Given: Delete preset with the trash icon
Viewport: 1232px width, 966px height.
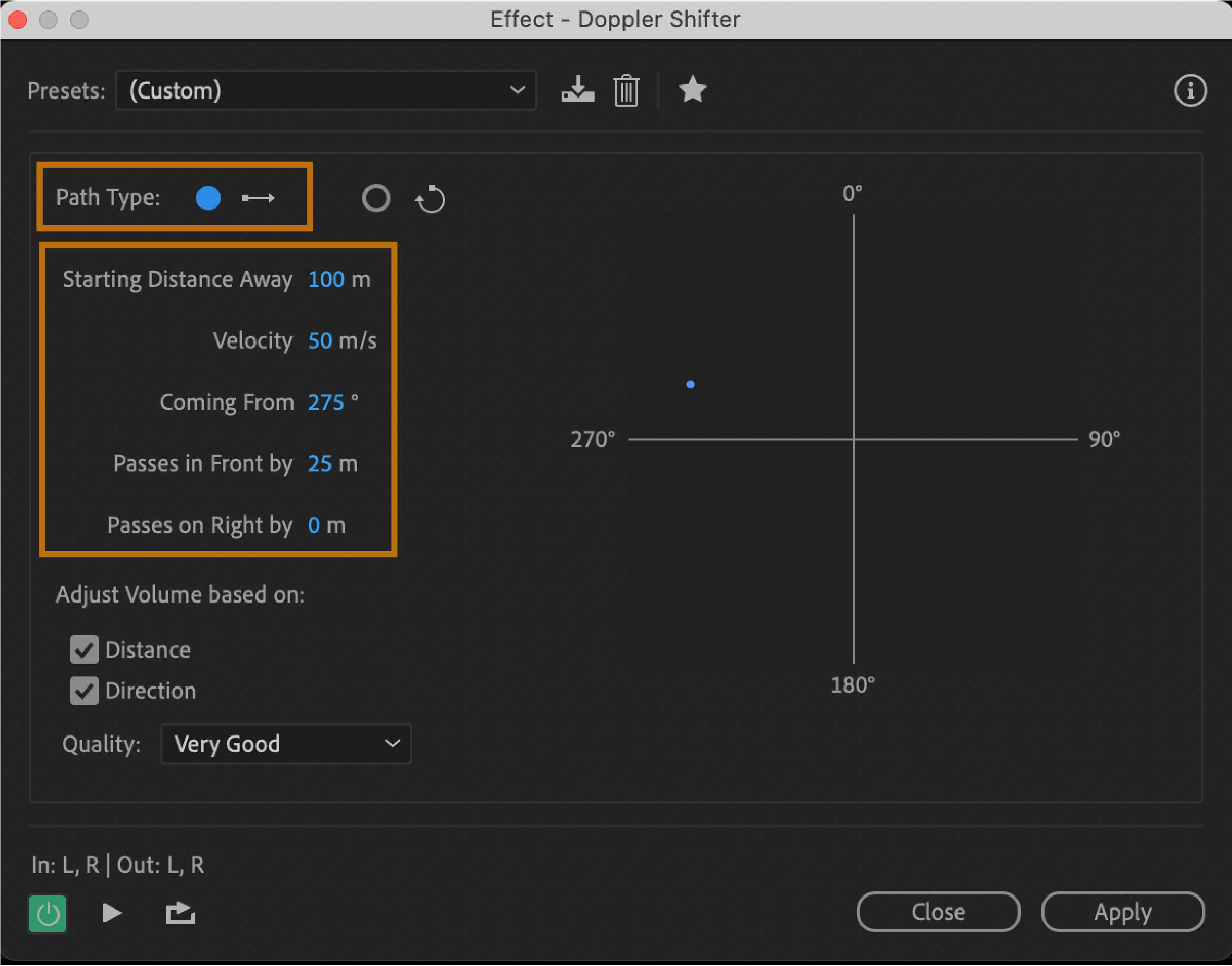Looking at the screenshot, I should [x=626, y=90].
